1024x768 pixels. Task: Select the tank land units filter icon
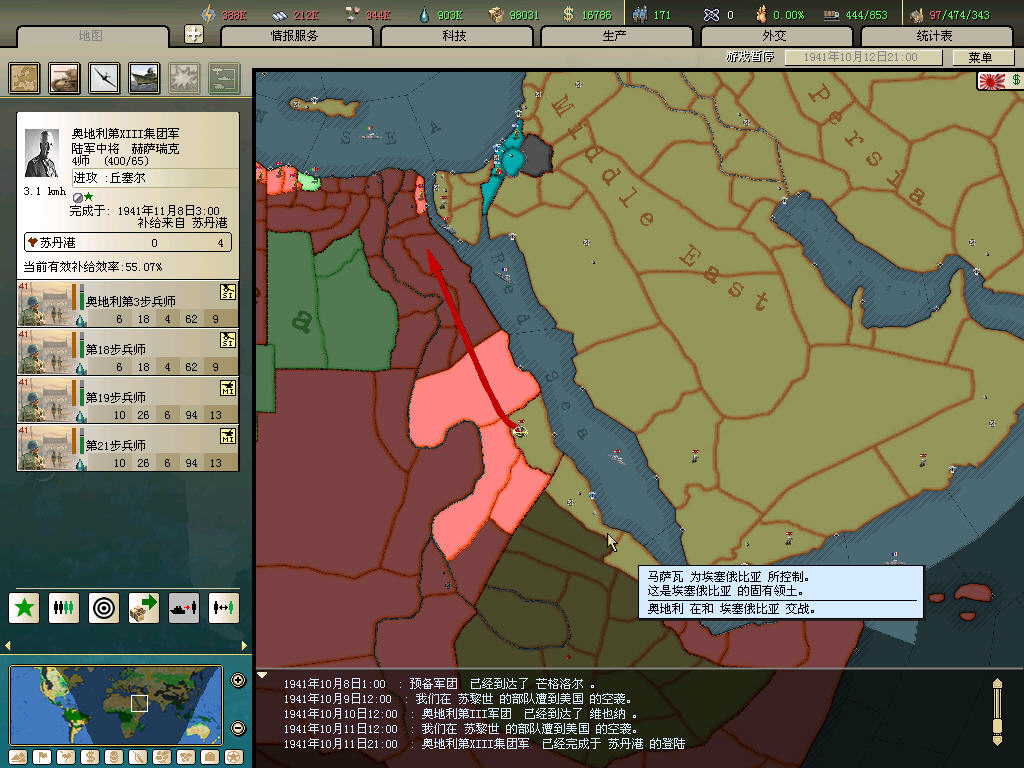click(x=65, y=78)
